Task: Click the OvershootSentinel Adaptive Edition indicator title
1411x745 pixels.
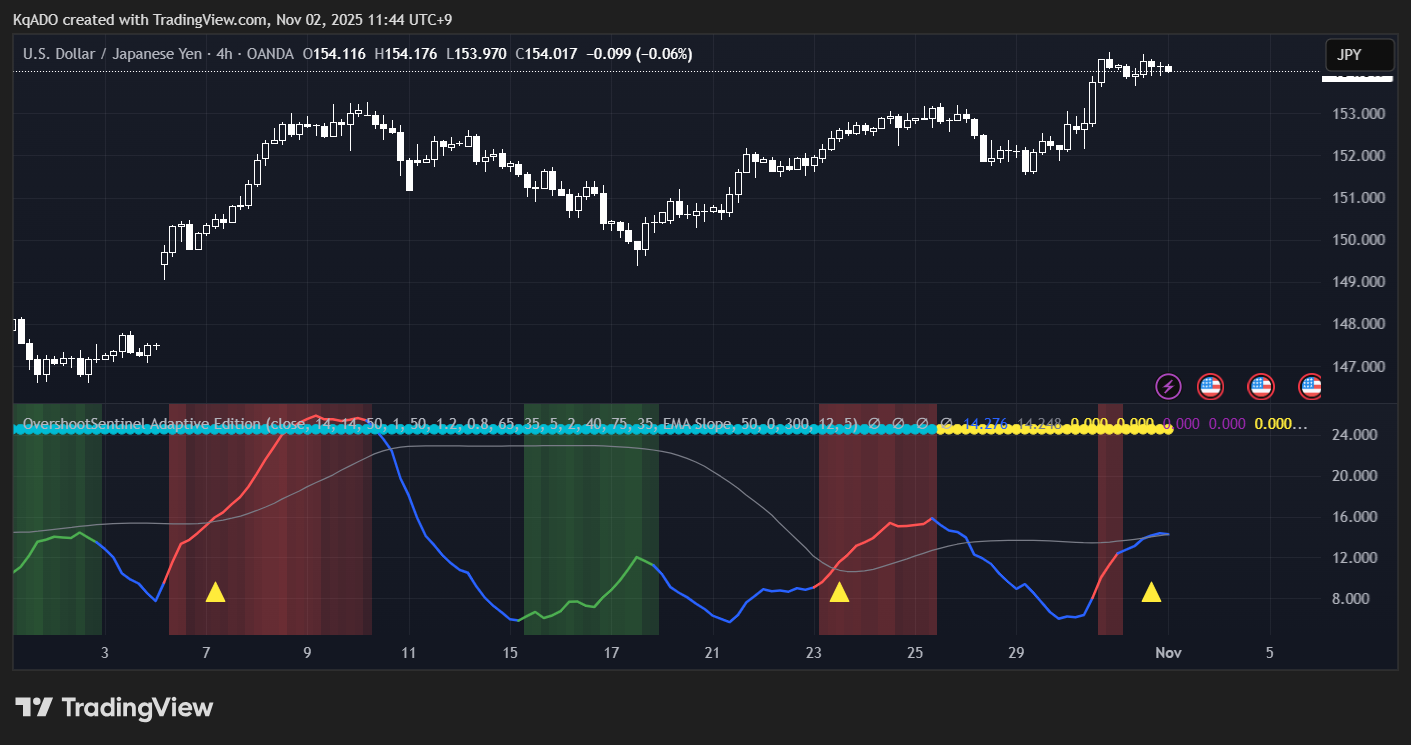Action: click(140, 424)
